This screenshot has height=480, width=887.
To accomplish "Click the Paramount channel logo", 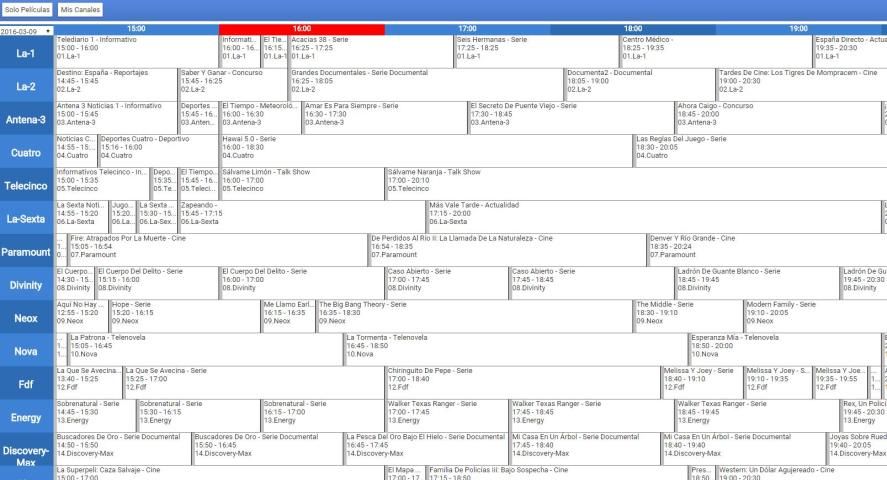I will [27, 251].
